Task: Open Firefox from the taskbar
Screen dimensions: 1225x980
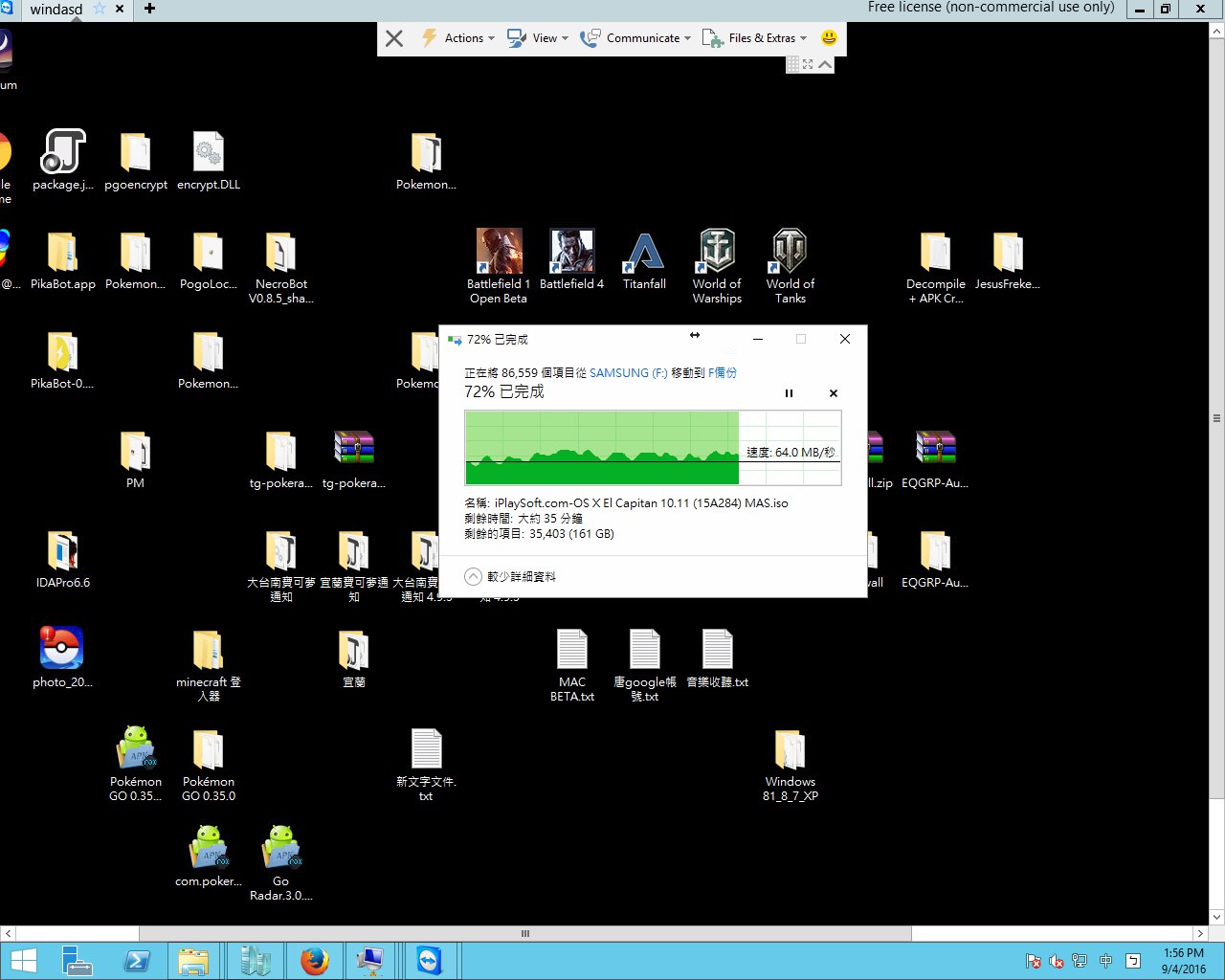Action: pyautogui.click(x=314, y=960)
